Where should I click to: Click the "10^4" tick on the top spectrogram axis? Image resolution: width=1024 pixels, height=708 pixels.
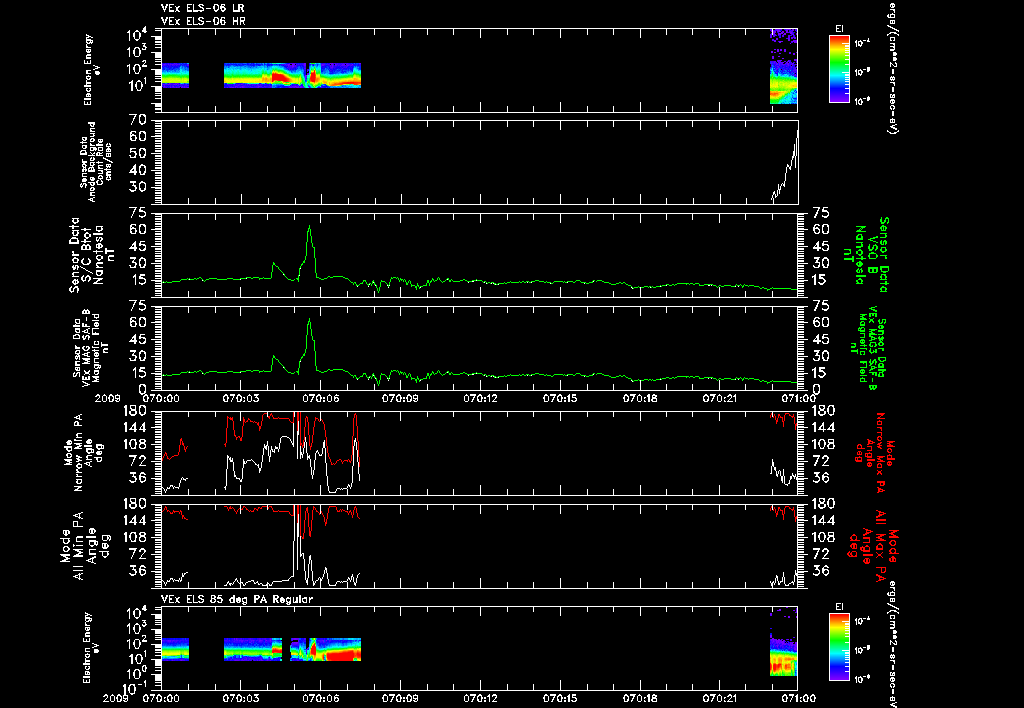(137, 35)
